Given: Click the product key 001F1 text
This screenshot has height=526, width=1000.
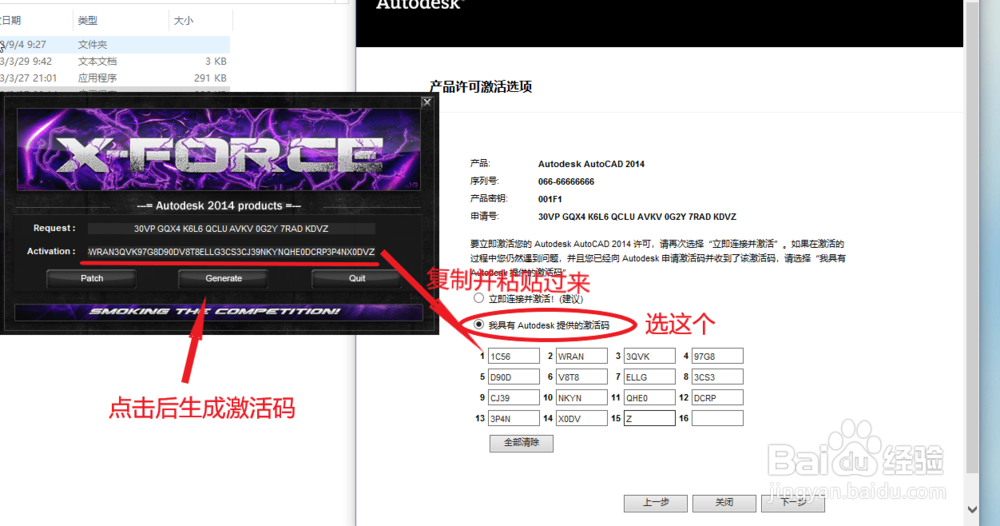Looking at the screenshot, I should [x=550, y=199].
